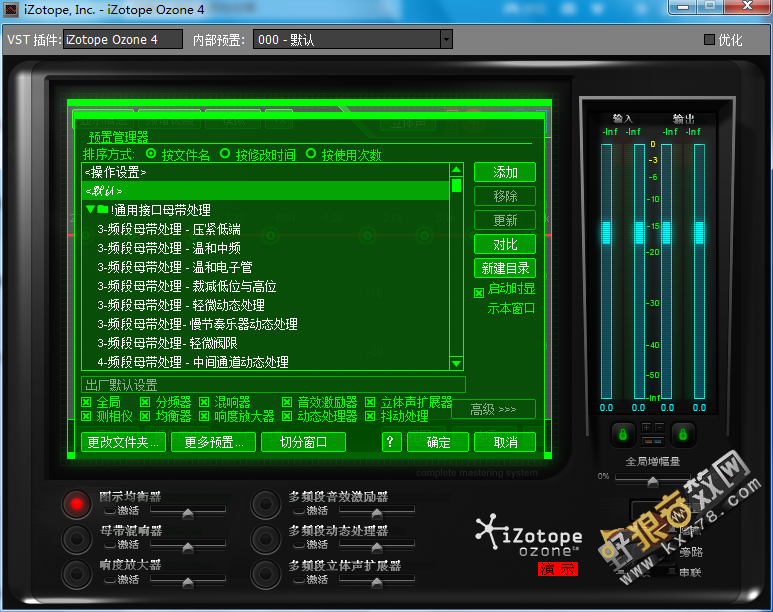
Task: Click the 更改文件夹 button
Action: pyautogui.click(x=123, y=442)
